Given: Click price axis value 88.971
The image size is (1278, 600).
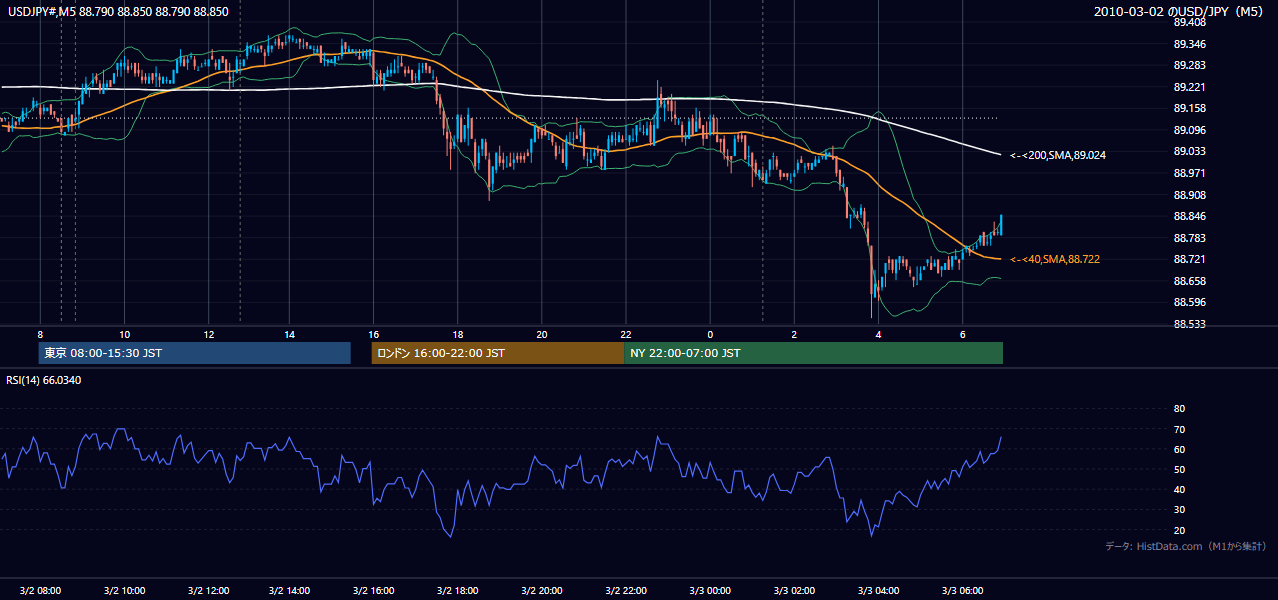Looking at the screenshot, I should click(x=1190, y=173).
